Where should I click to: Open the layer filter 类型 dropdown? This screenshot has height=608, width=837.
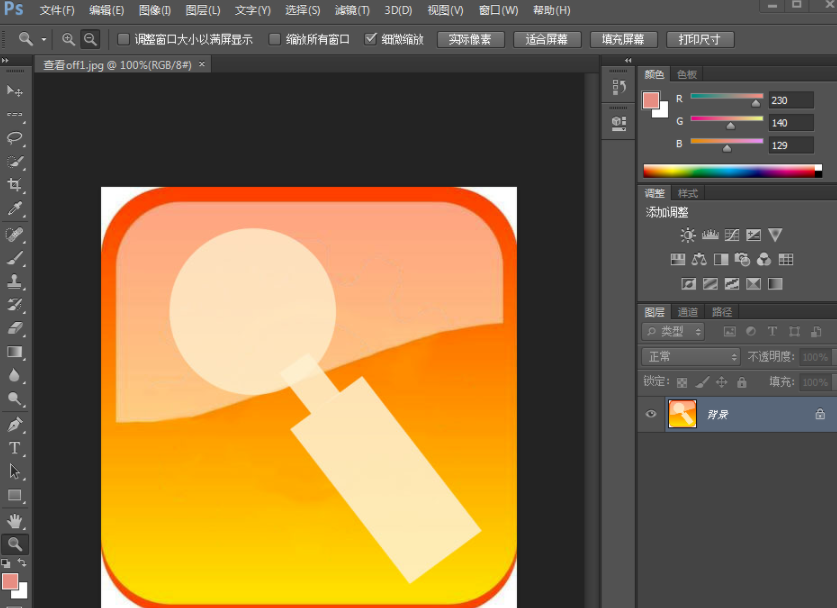click(674, 331)
